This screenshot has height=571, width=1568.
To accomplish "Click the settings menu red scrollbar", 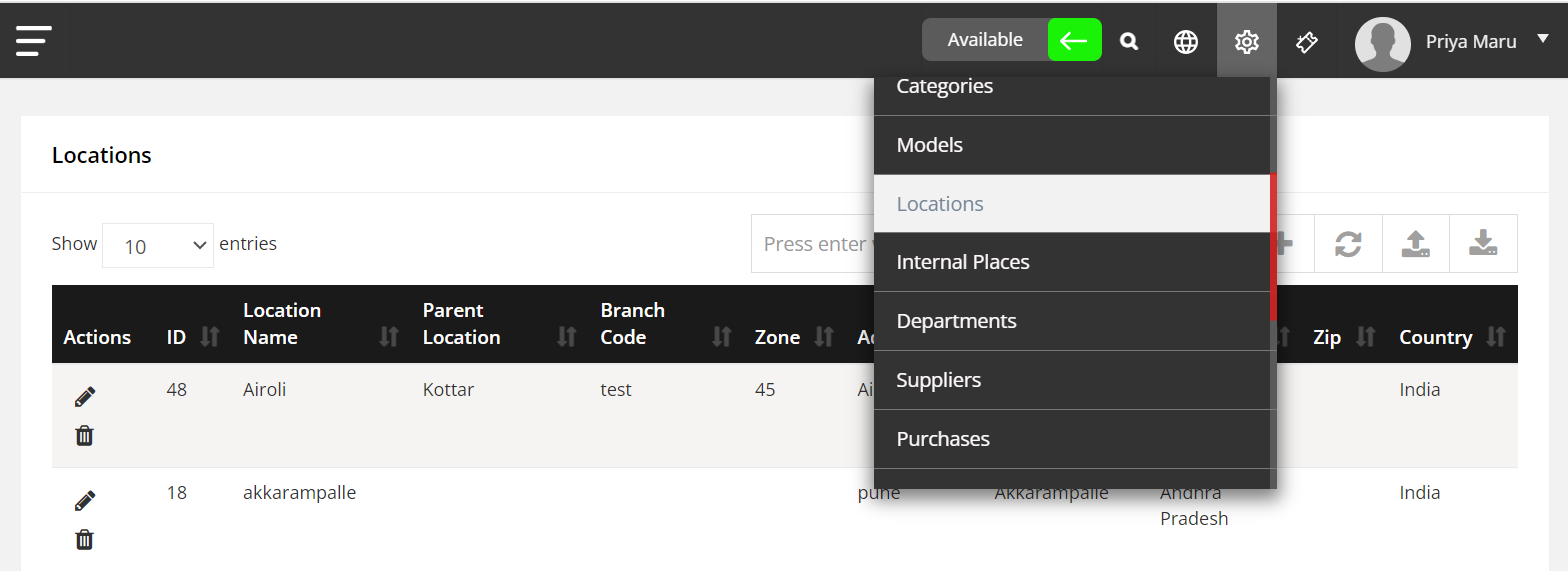I will pos(1273,247).
